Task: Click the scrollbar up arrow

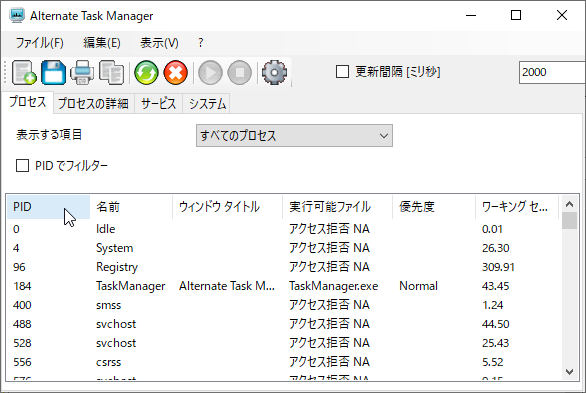Action: (569, 204)
